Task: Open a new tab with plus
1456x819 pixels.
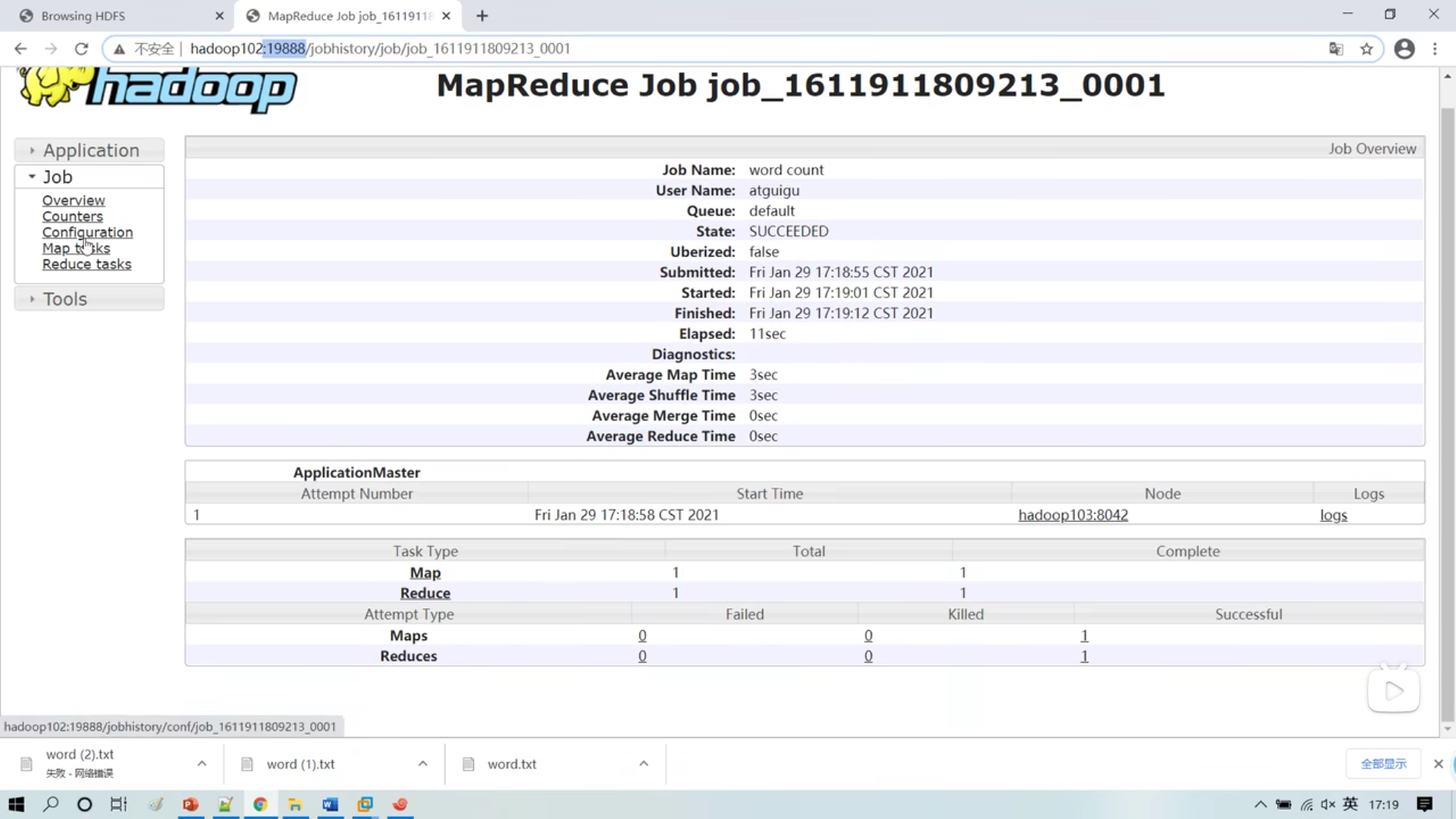Action: pos(482,16)
